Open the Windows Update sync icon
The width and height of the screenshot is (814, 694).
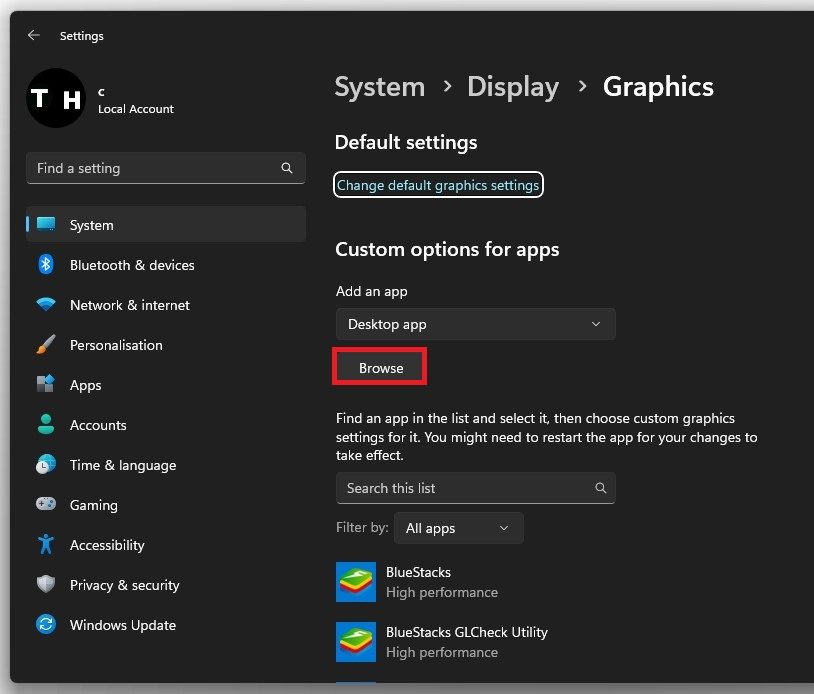[x=46, y=625]
